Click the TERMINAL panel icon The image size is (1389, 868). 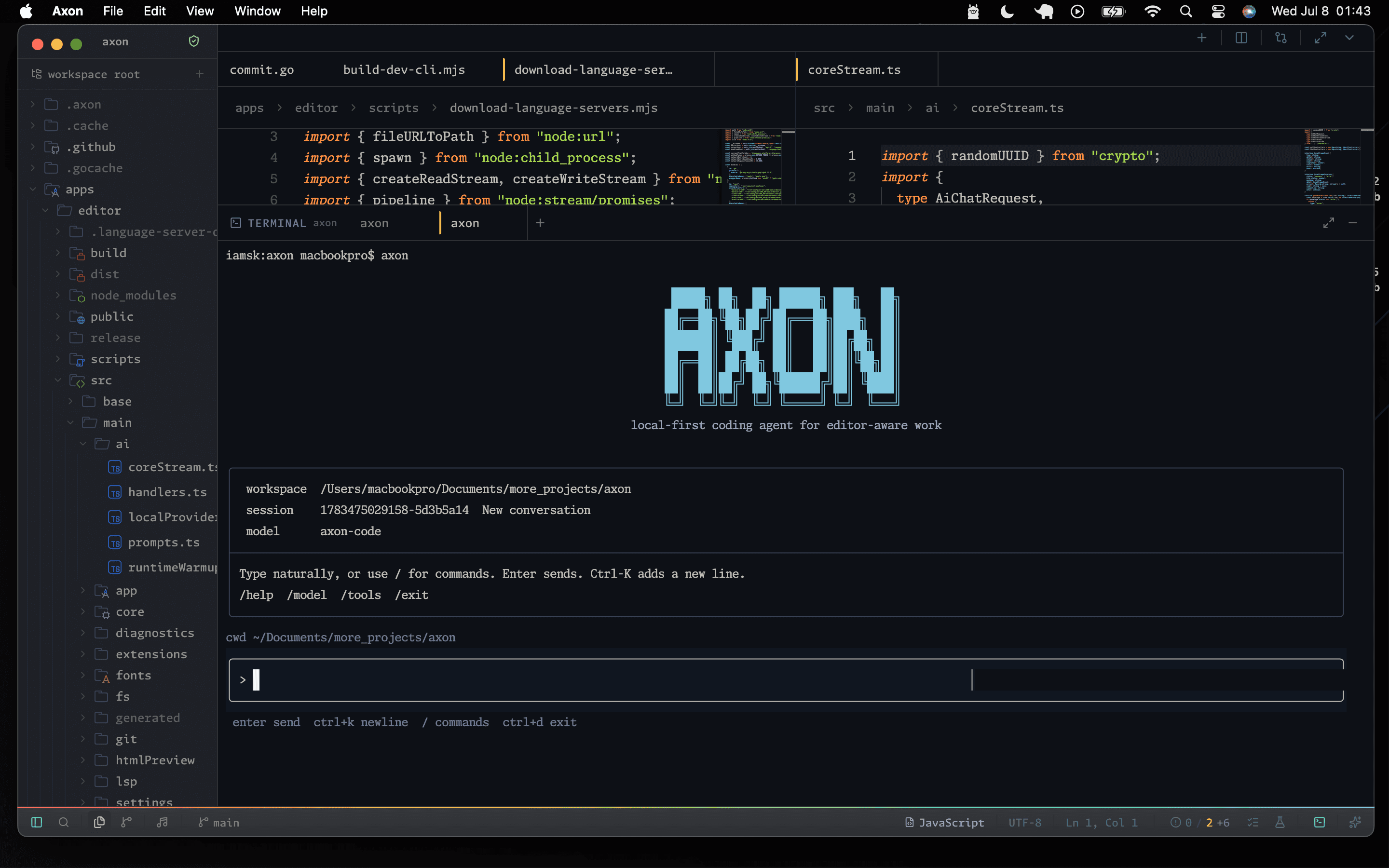pos(235,223)
